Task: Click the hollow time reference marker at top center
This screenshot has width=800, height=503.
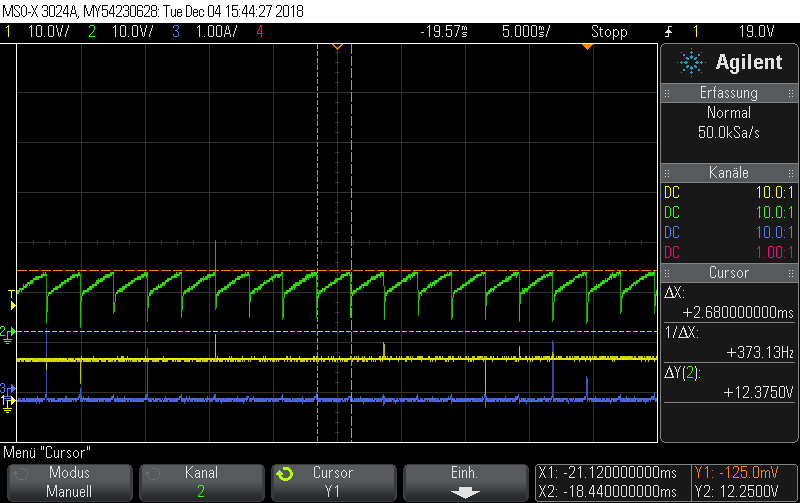Action: [x=337, y=47]
